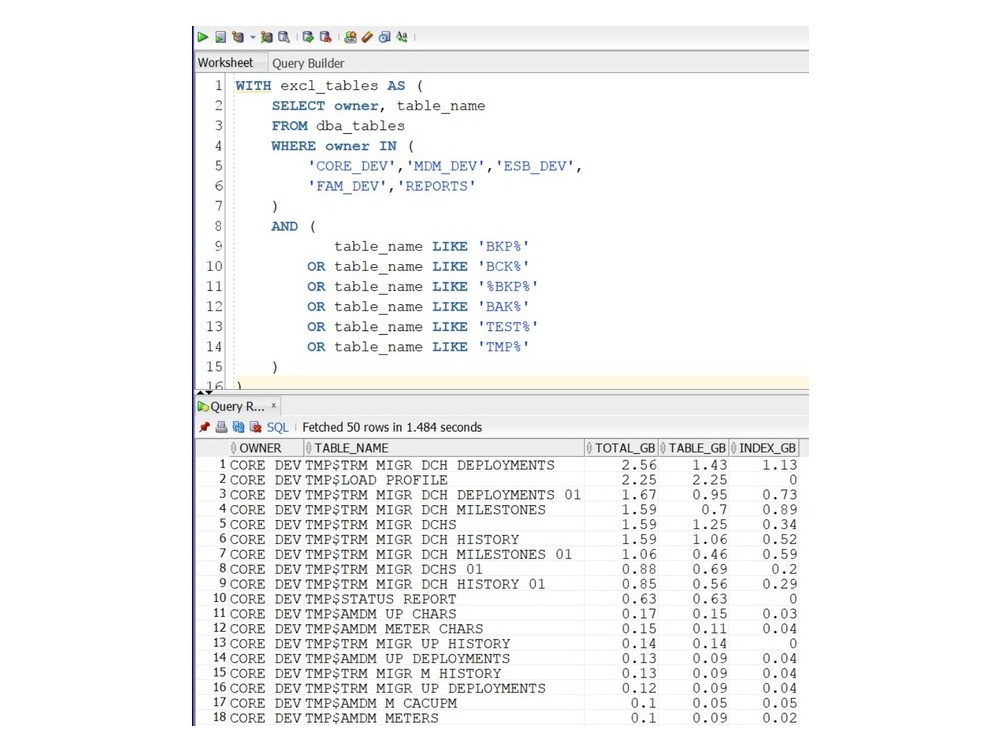Select cell TMP$AMDM_METER_CHARS
Viewport: 1000px width, 750px height.
tap(443, 629)
